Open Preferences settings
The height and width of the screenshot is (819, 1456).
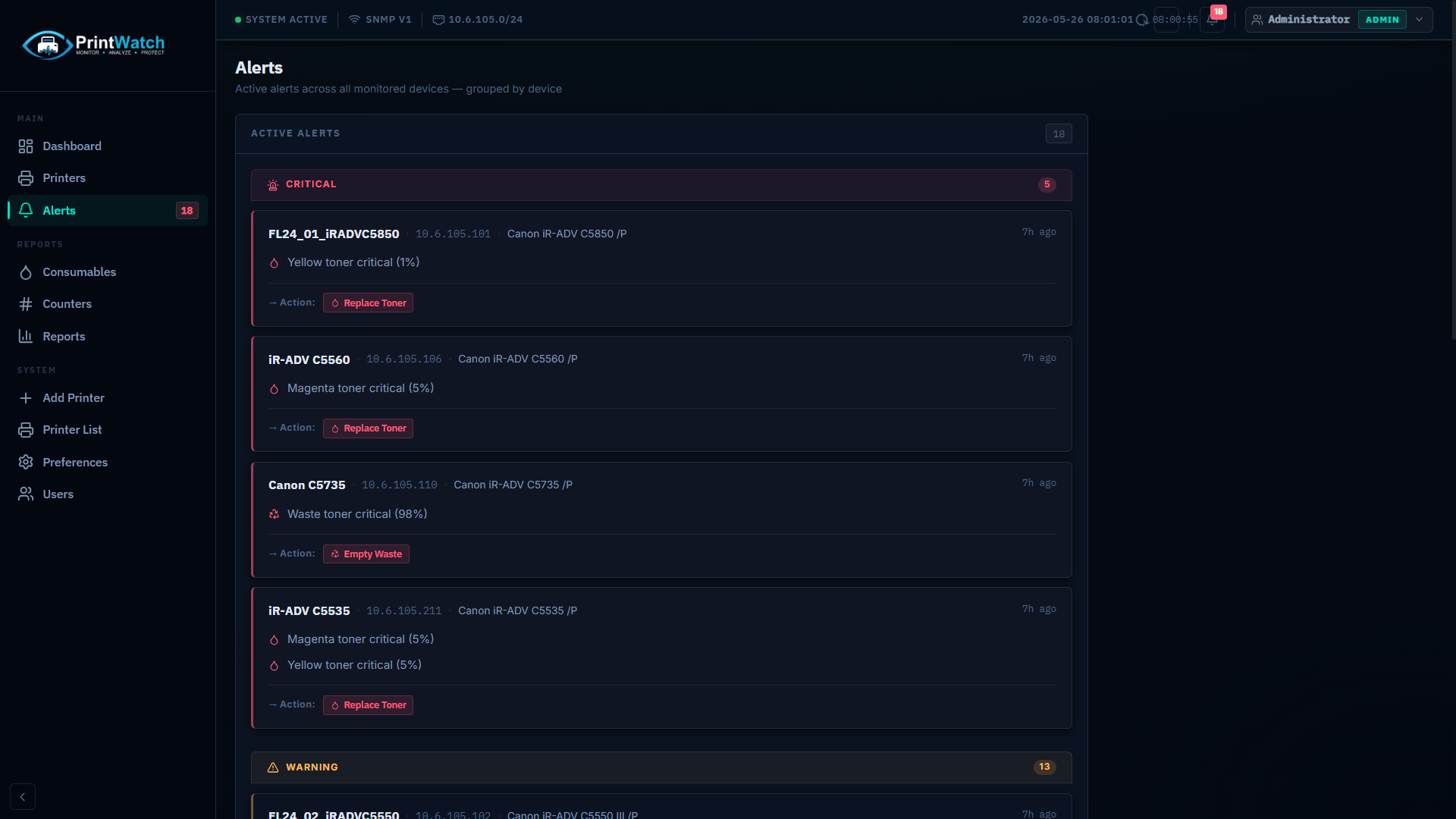pyautogui.click(x=108, y=462)
